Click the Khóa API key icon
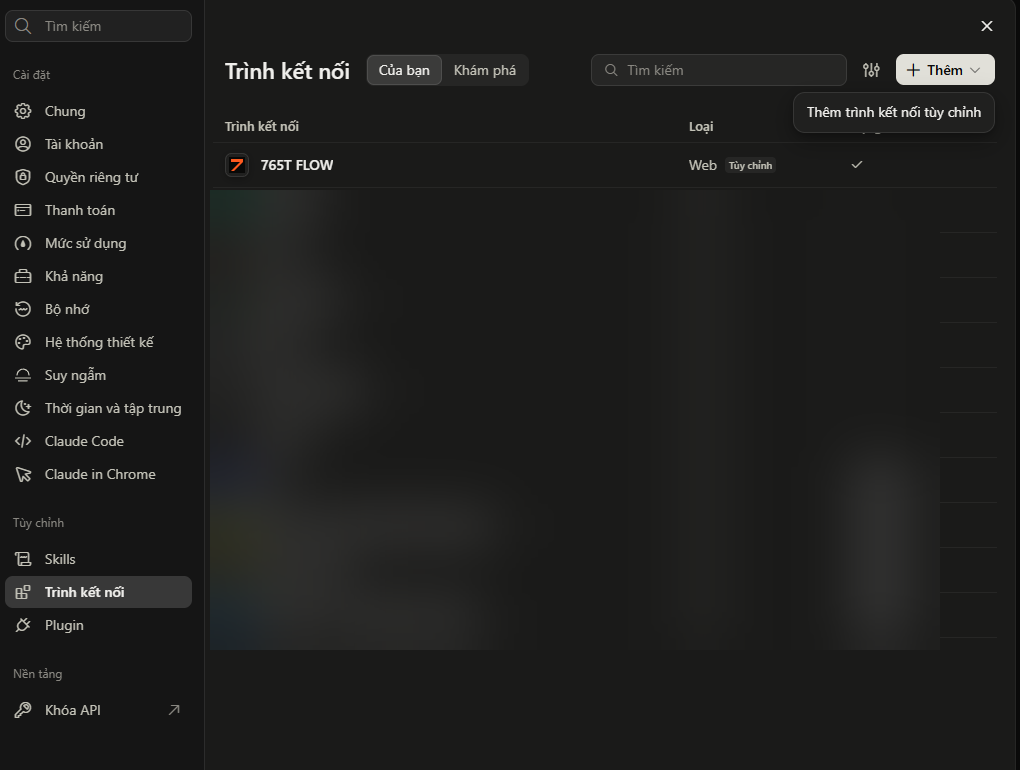This screenshot has height=770, width=1020. point(23,710)
